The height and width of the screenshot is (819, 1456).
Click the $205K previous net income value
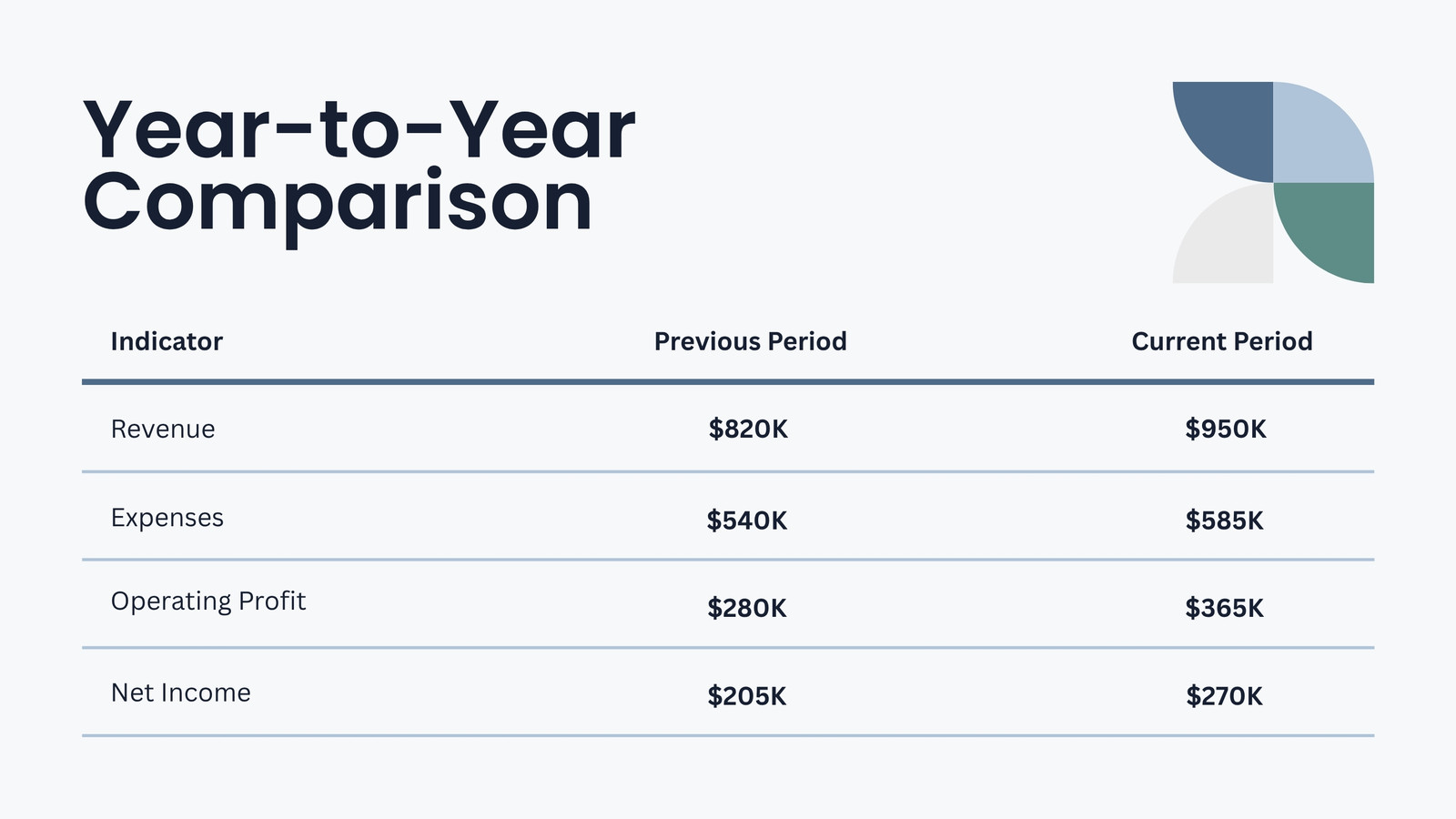click(x=747, y=696)
